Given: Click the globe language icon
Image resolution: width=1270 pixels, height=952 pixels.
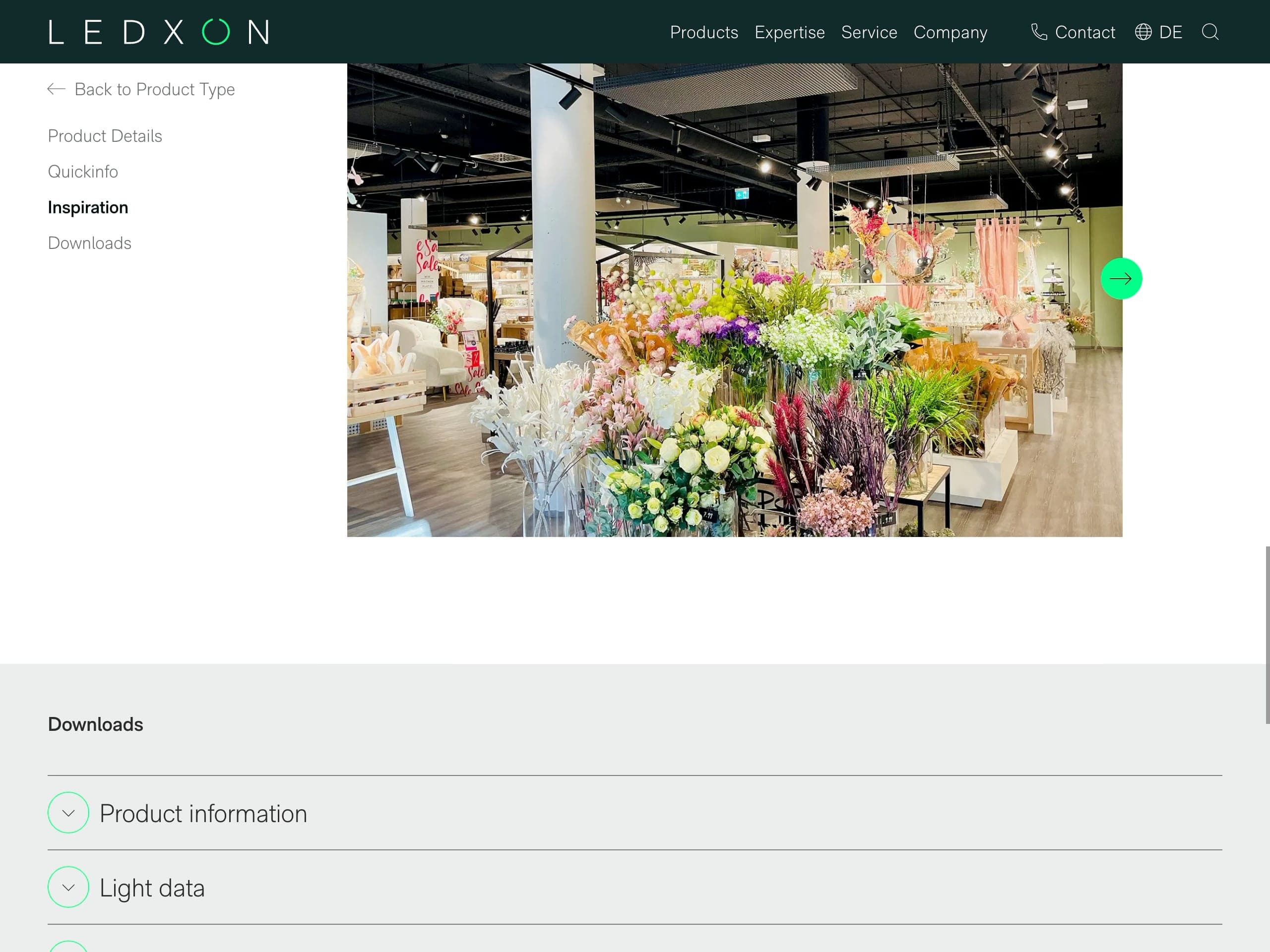Looking at the screenshot, I should click(x=1143, y=32).
